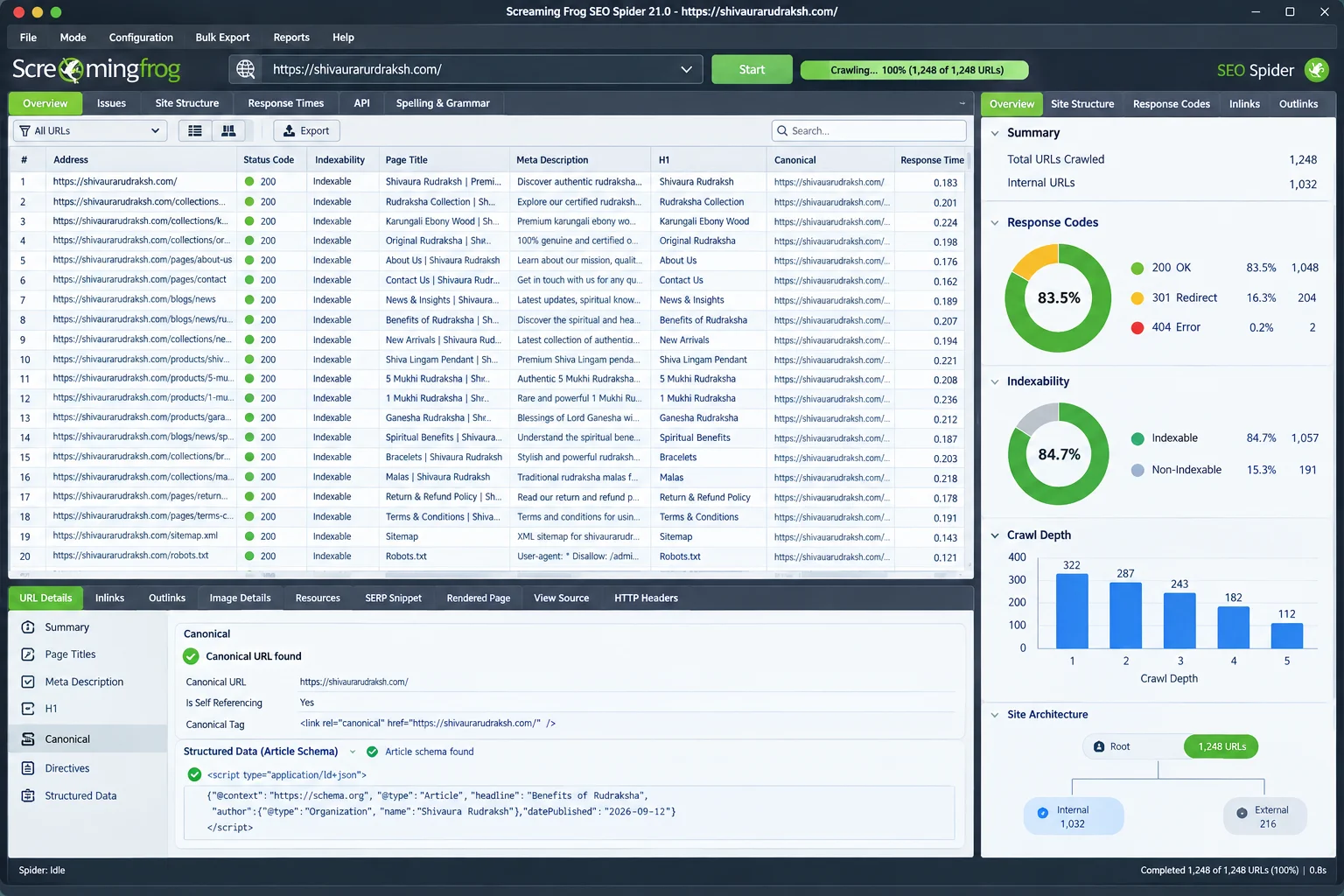
Task: Collapse the Summary section
Action: click(995, 133)
